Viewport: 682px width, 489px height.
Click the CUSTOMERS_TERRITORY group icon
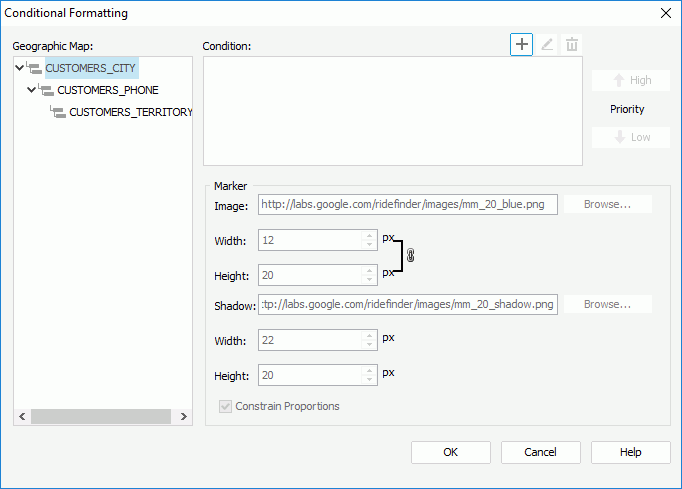tap(58, 112)
